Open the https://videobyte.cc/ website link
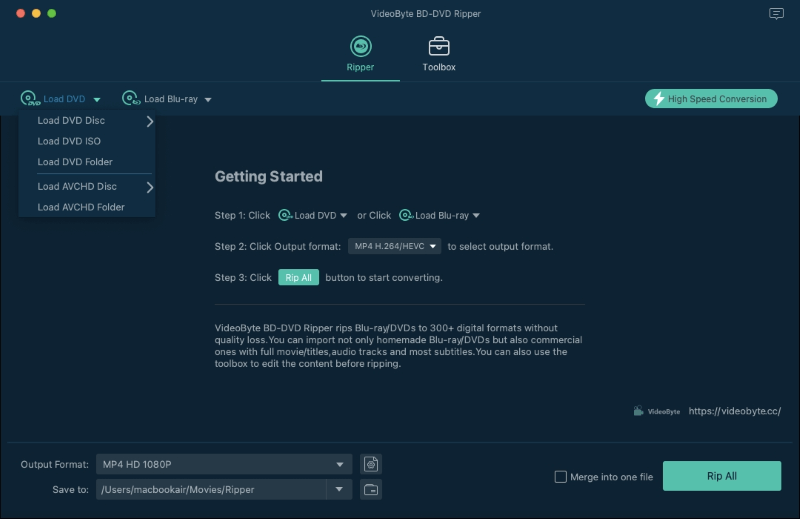This screenshot has height=519, width=800. (734, 411)
